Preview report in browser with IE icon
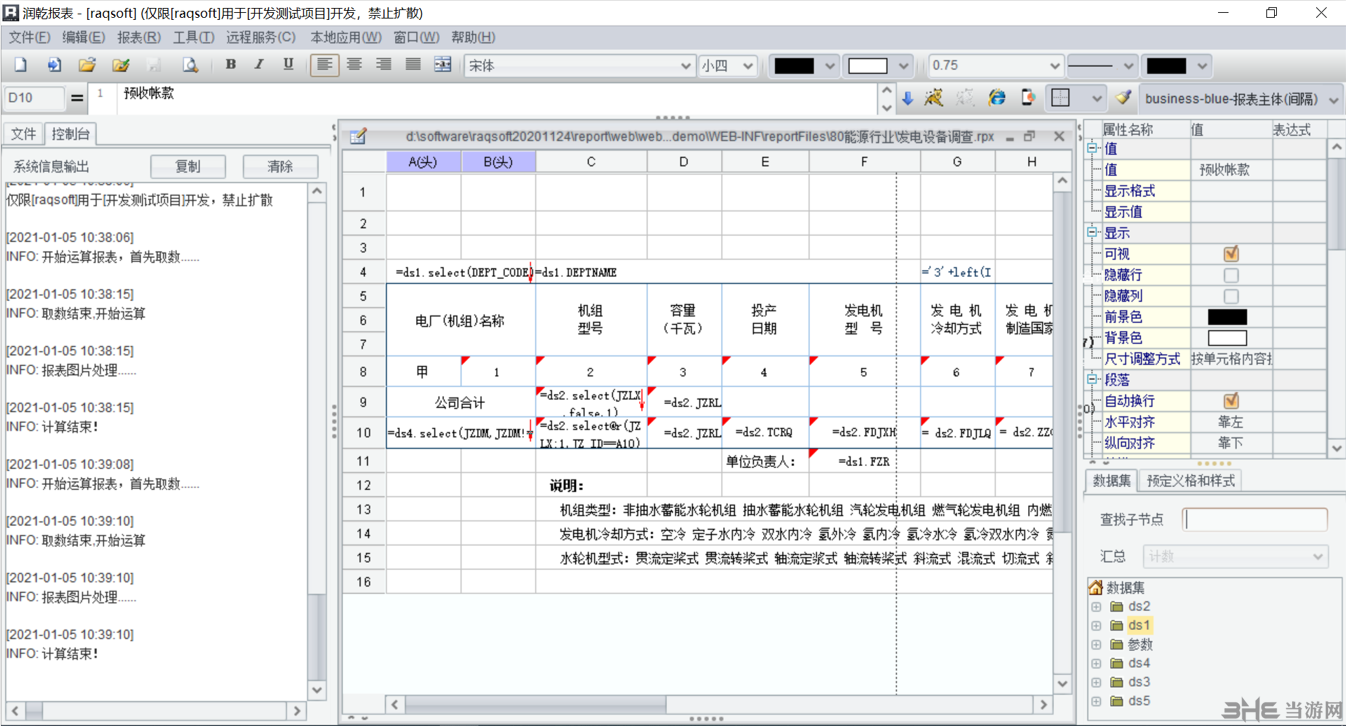 pos(997,97)
